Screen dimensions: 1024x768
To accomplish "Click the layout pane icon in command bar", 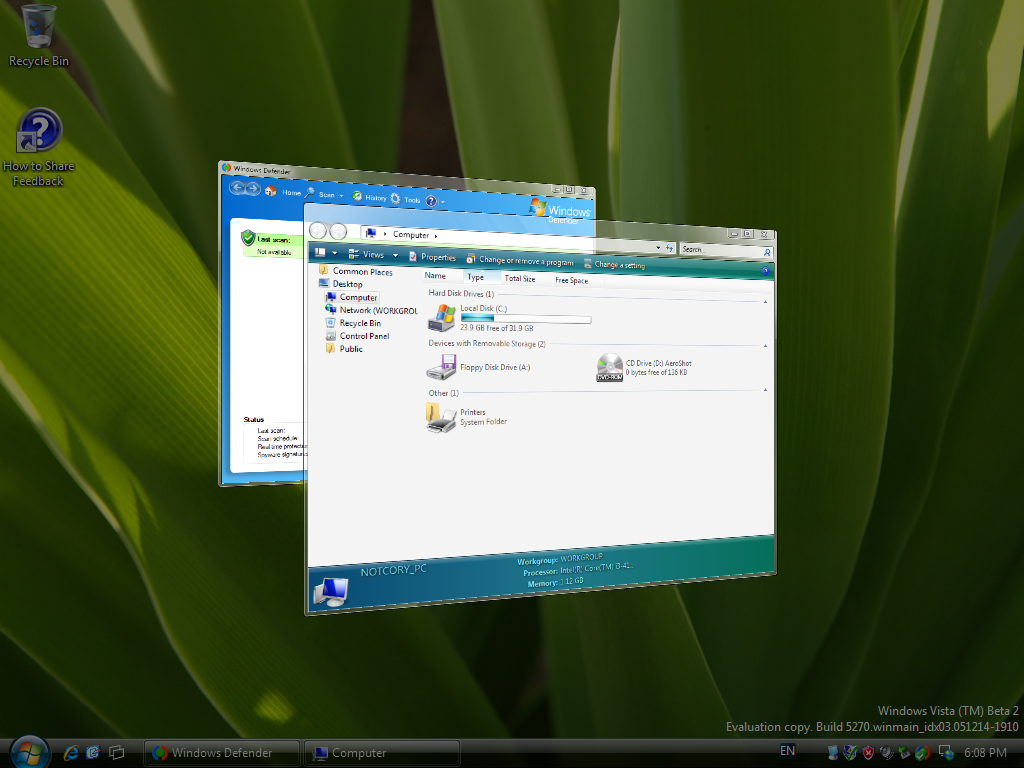I will pyautogui.click(x=320, y=251).
